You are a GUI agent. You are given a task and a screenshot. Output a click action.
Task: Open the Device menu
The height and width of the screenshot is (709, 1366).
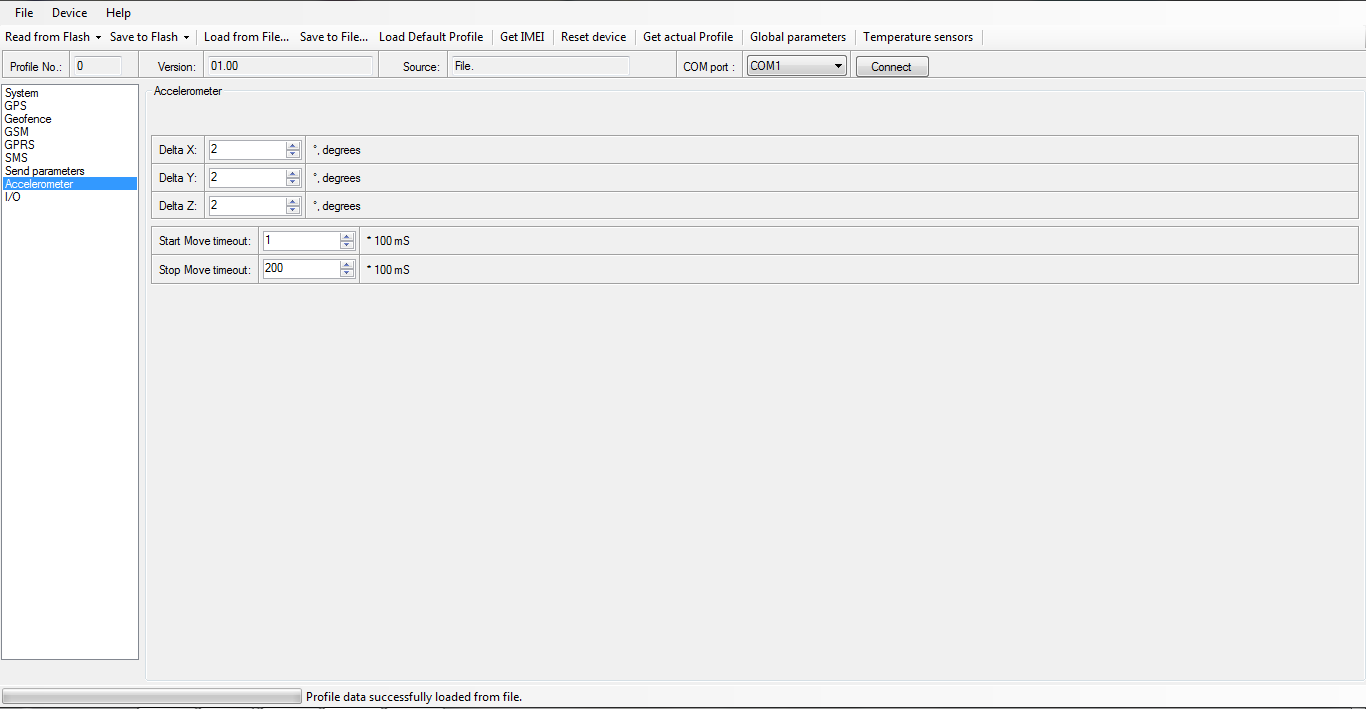[x=69, y=13]
